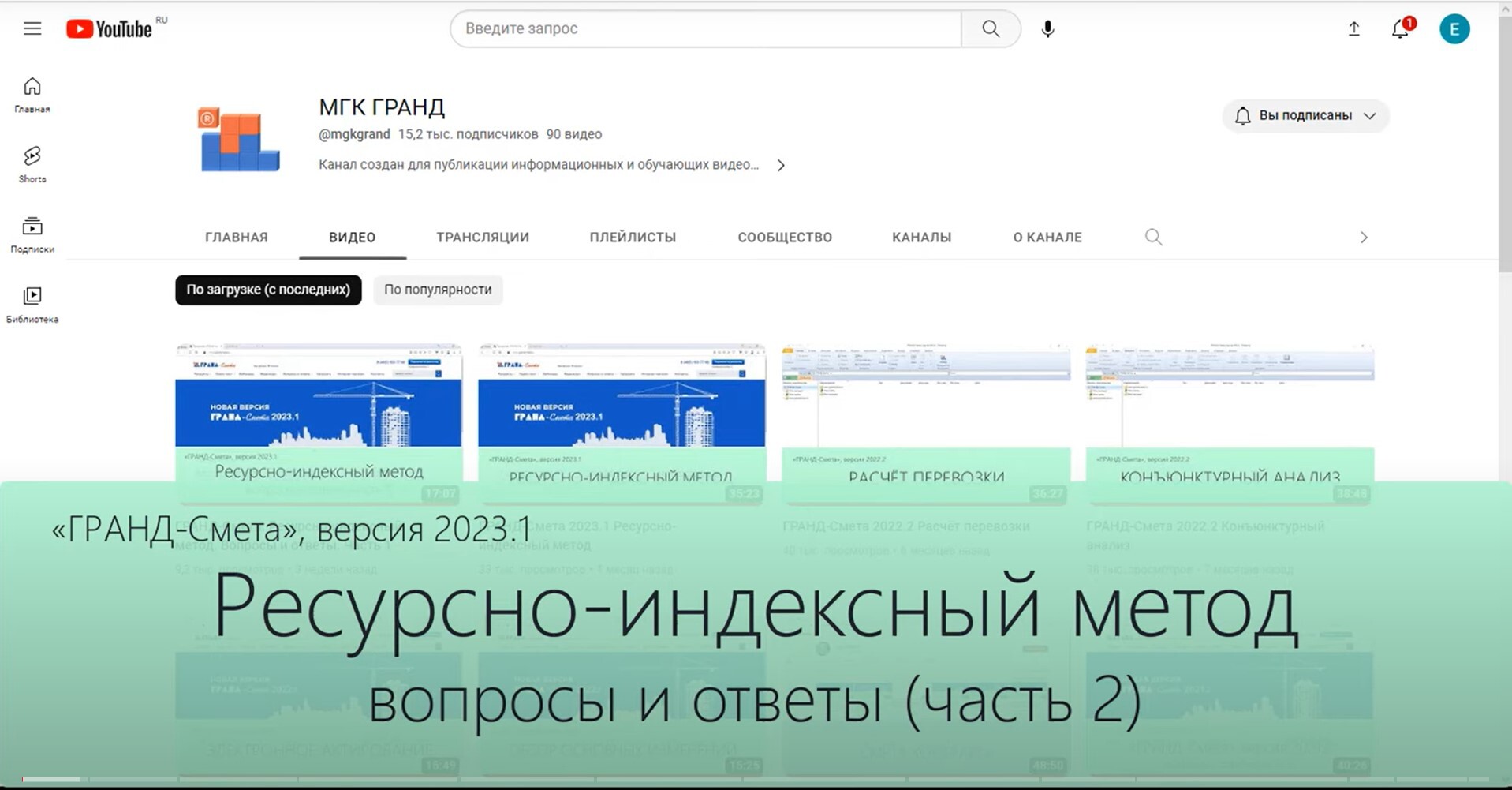Start voice search with microphone icon
The image size is (1512, 790).
pos(1047,29)
